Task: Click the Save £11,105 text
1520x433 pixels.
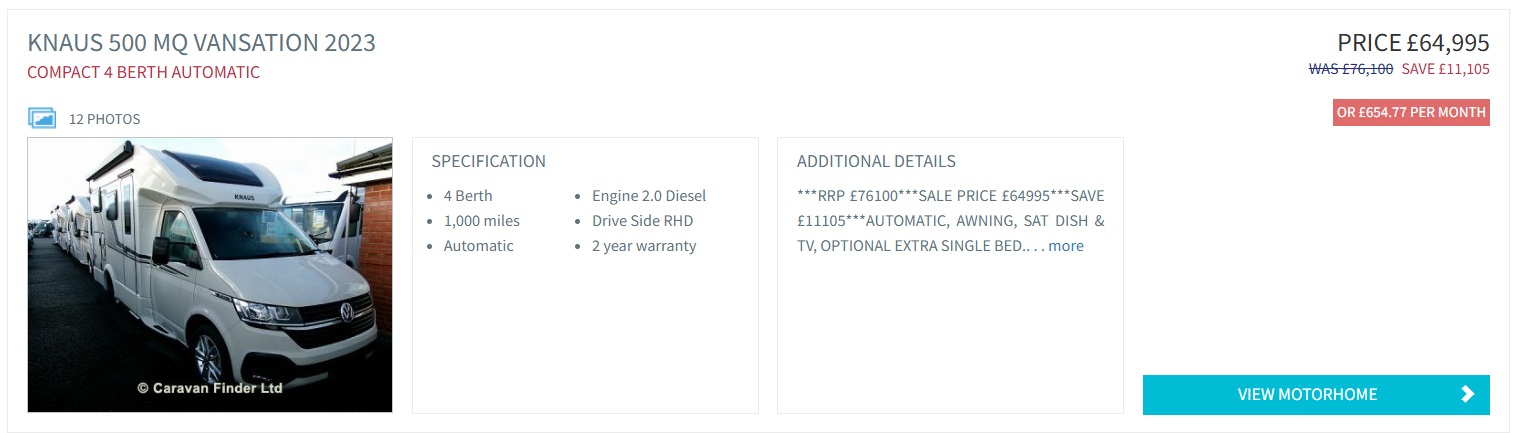Action: 1446,69
